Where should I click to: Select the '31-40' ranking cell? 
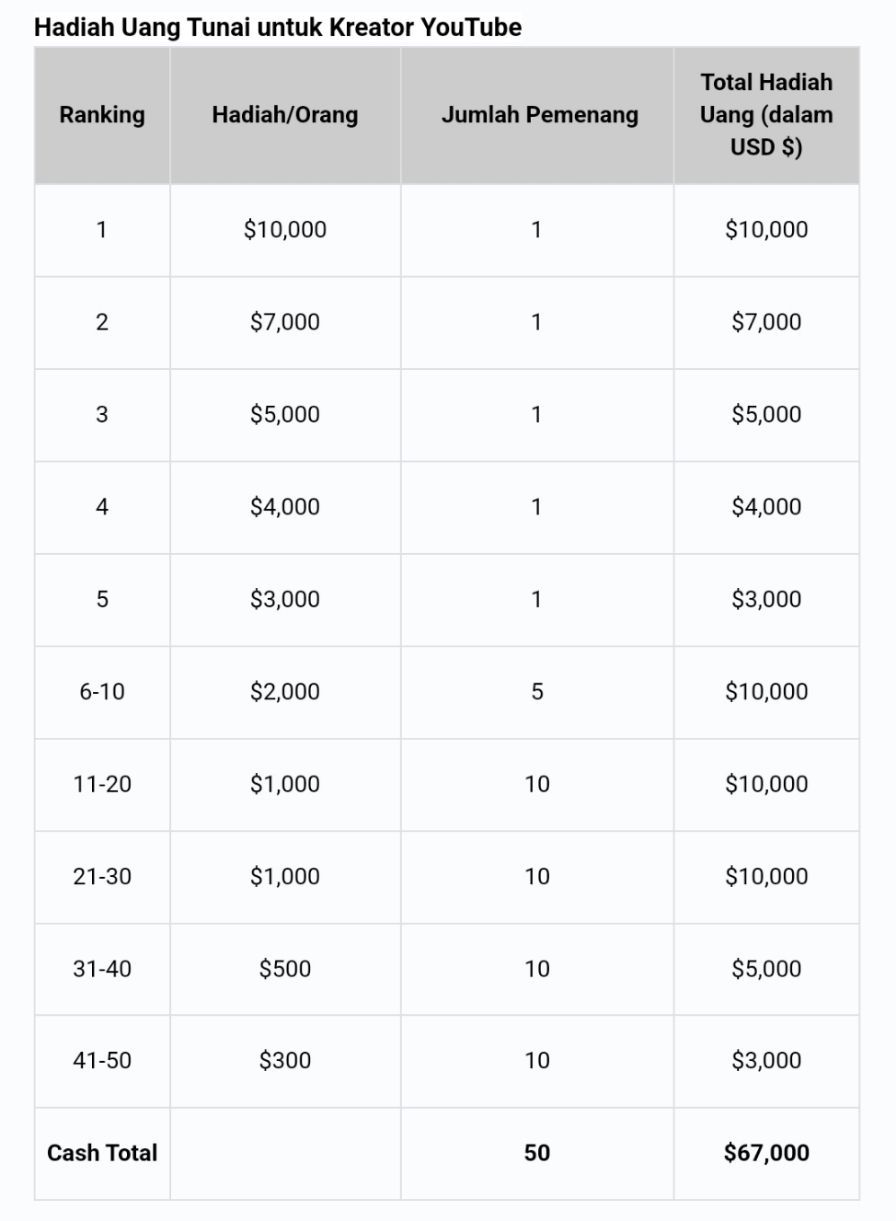point(102,969)
